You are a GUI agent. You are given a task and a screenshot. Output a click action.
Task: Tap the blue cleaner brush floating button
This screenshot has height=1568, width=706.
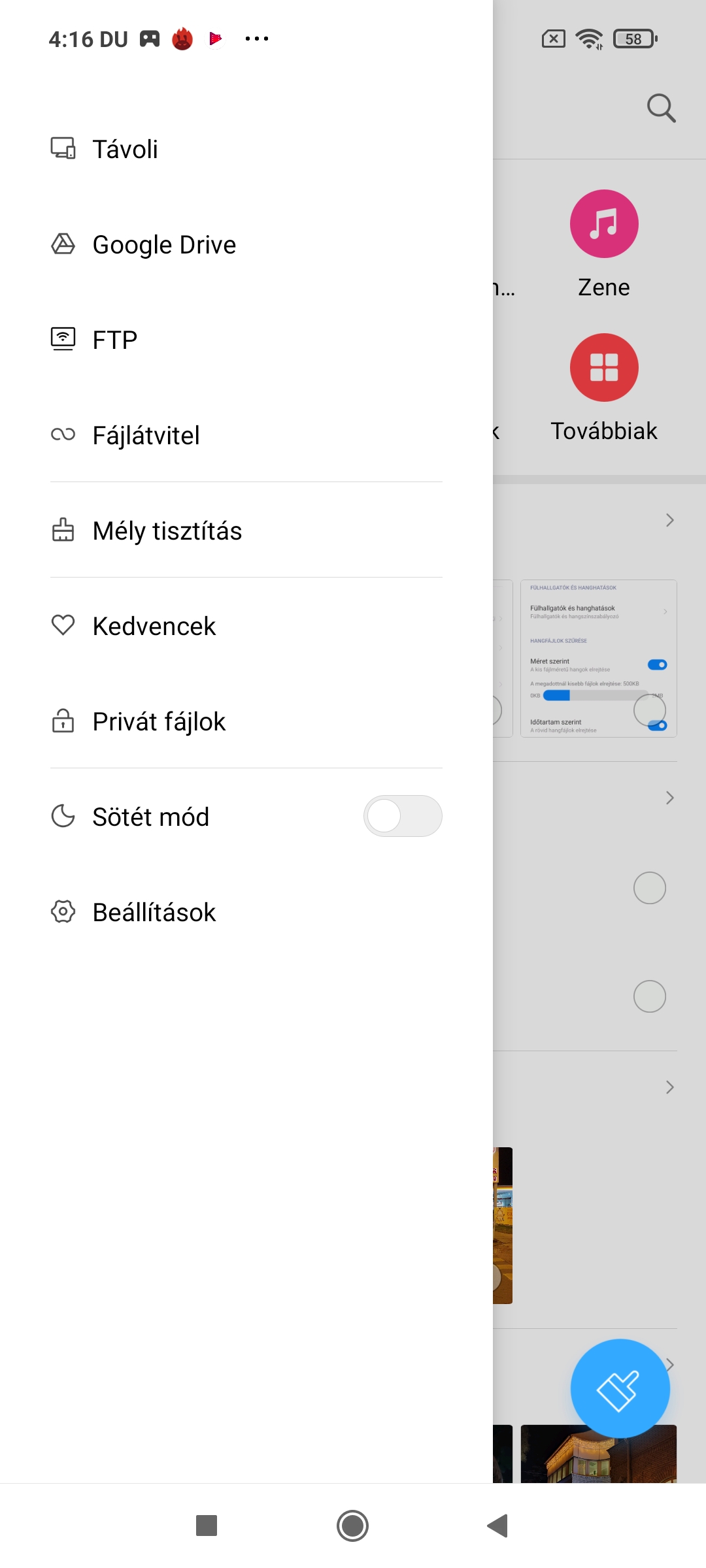click(x=620, y=1388)
